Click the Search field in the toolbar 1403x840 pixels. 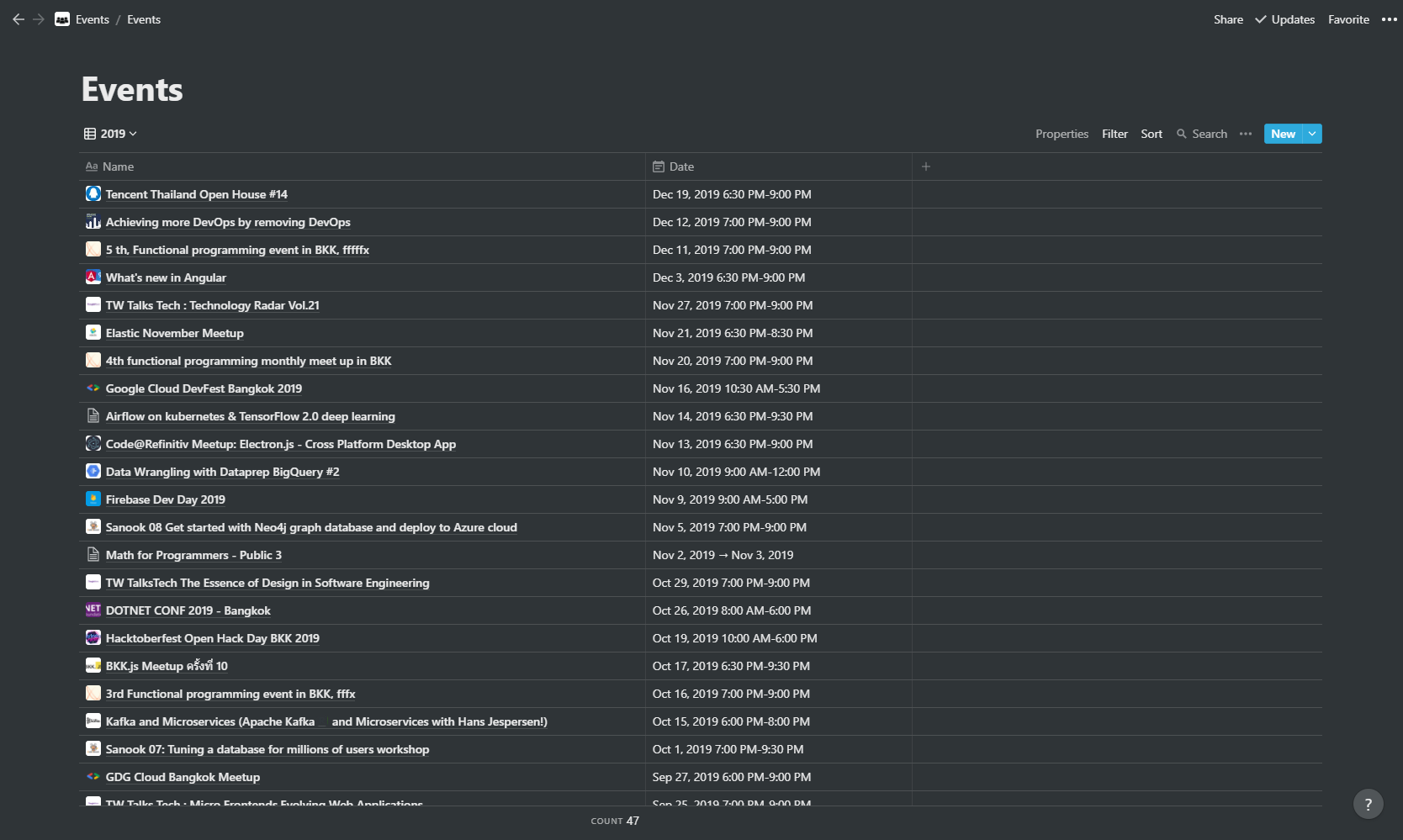coord(1203,134)
